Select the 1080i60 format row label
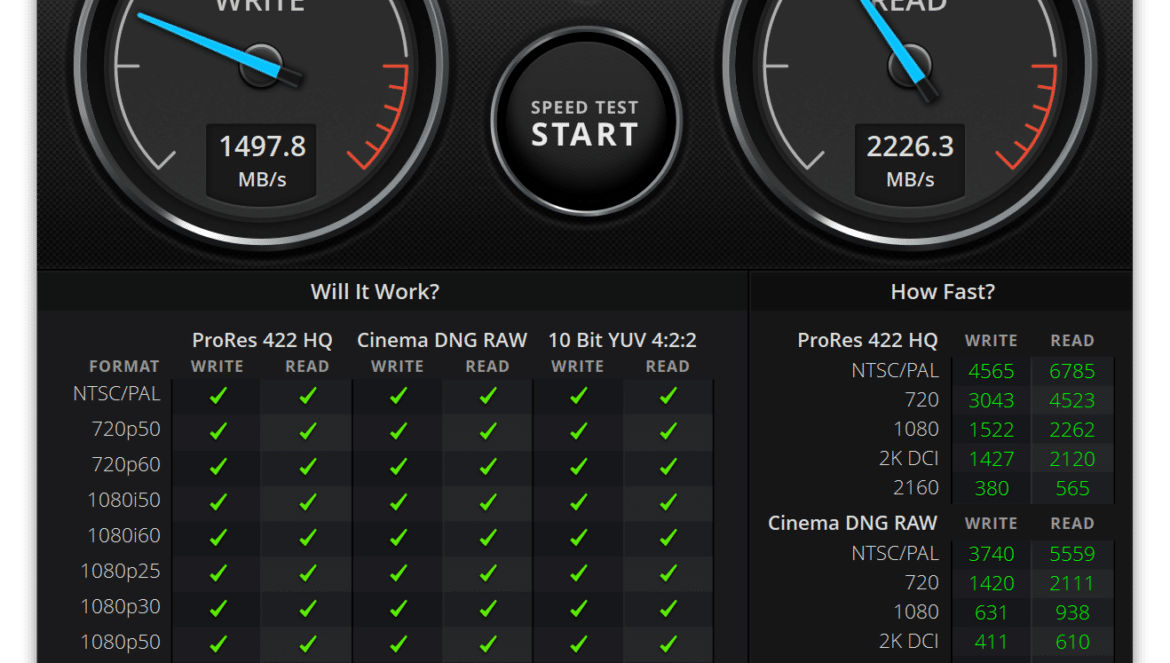Image resolution: width=1170 pixels, height=663 pixels. coord(124,535)
